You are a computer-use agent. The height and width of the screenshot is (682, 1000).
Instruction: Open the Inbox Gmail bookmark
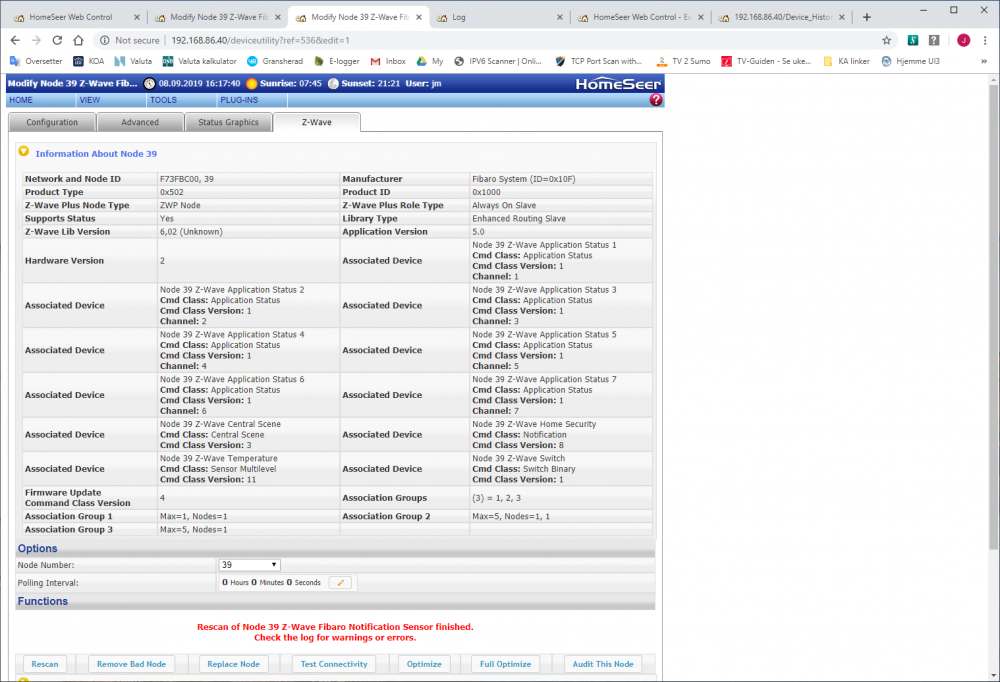coord(388,61)
